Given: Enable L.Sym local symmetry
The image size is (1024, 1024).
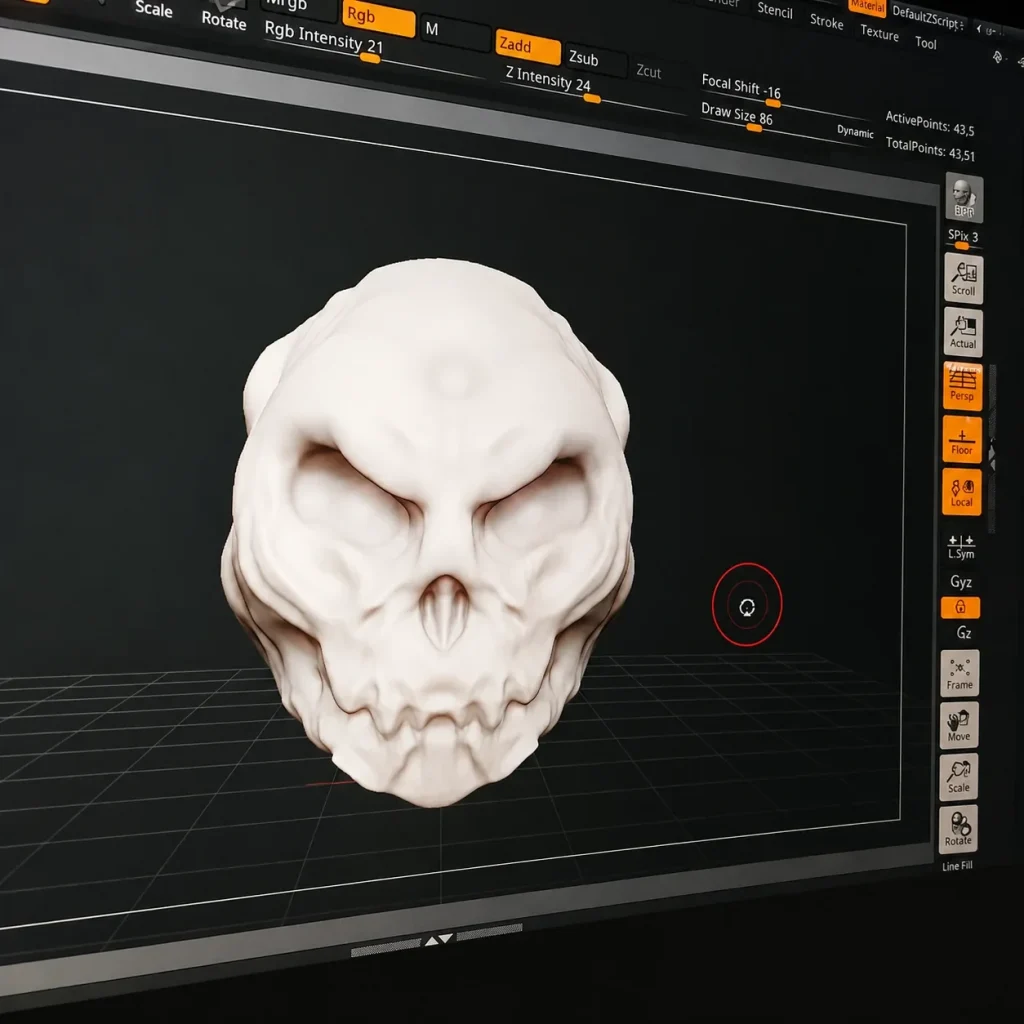Looking at the screenshot, I should pos(961,547).
